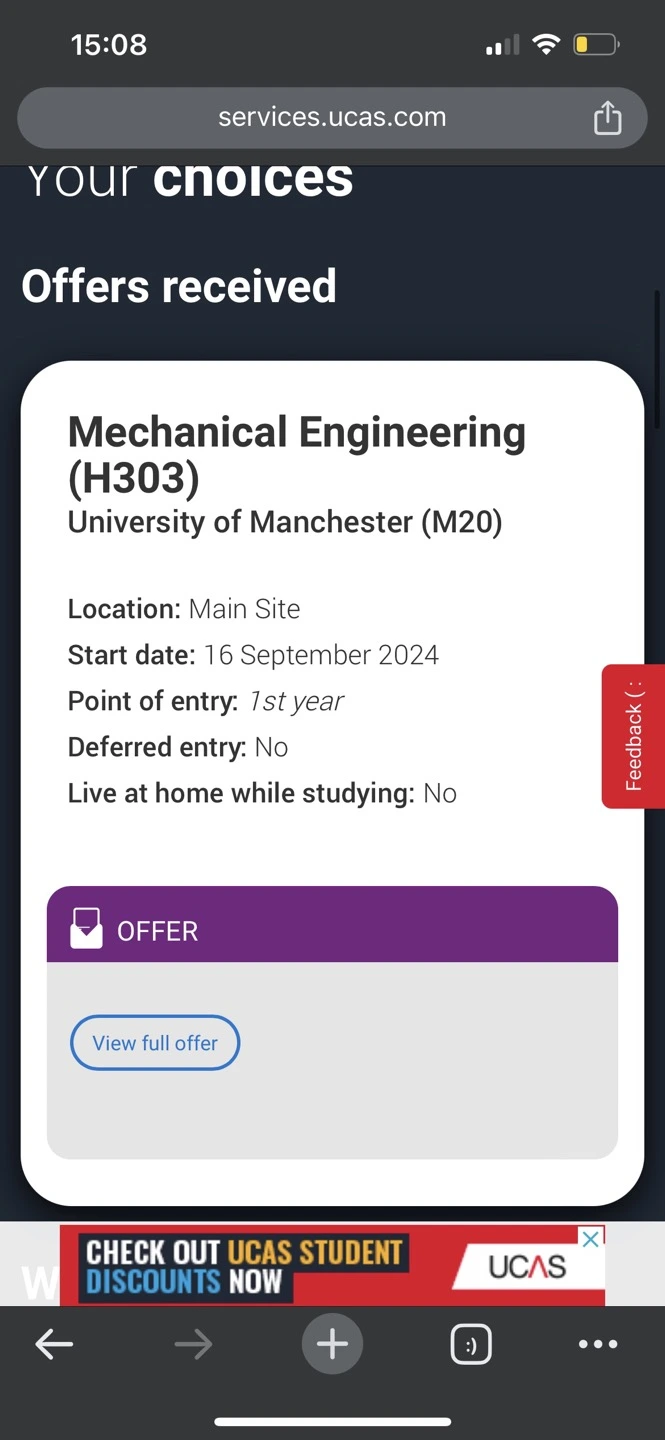Click View full offer button
Screen dimensions: 665x1440
[x=155, y=1043]
